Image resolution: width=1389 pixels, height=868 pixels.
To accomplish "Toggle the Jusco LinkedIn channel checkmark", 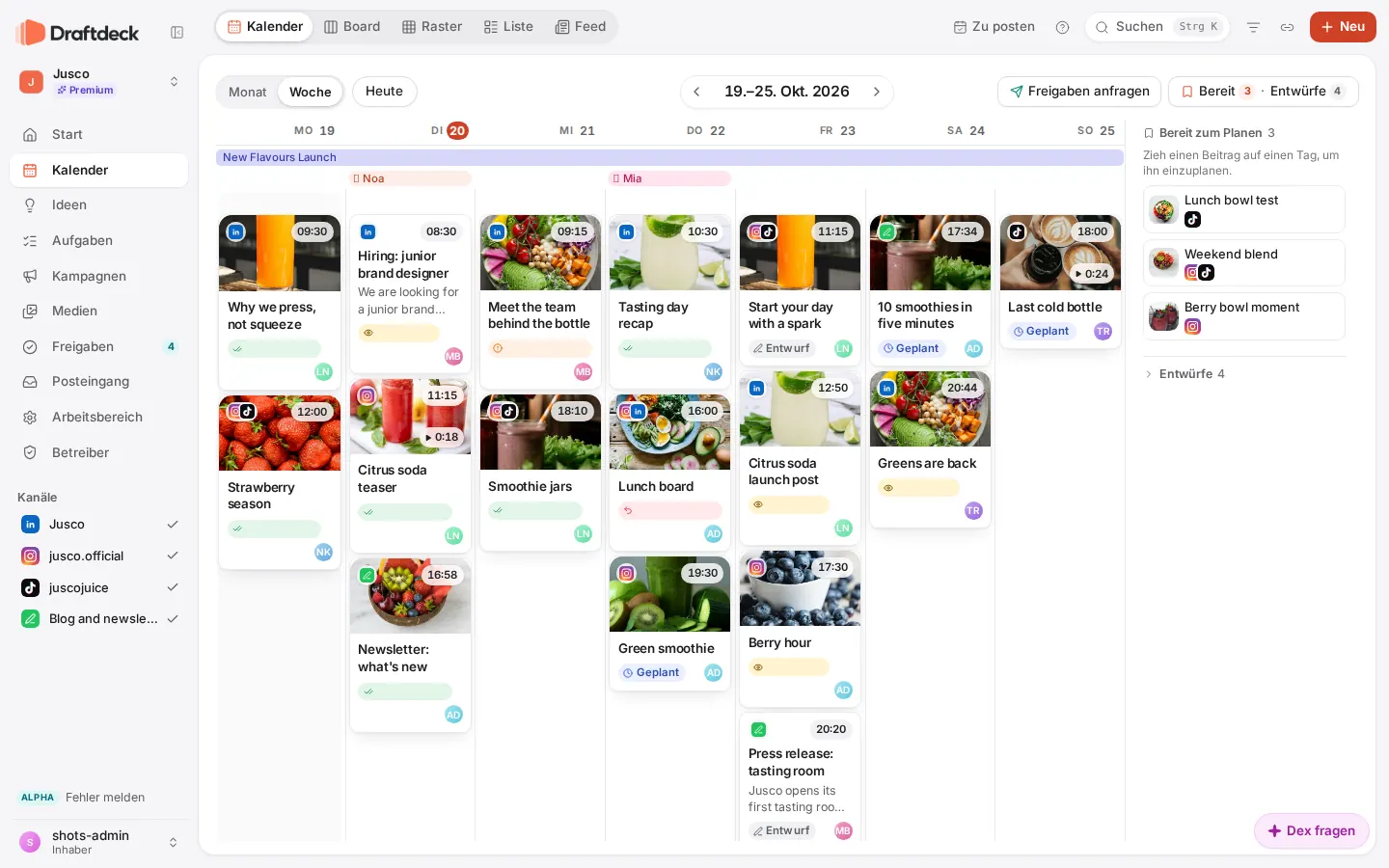I will coord(173,525).
